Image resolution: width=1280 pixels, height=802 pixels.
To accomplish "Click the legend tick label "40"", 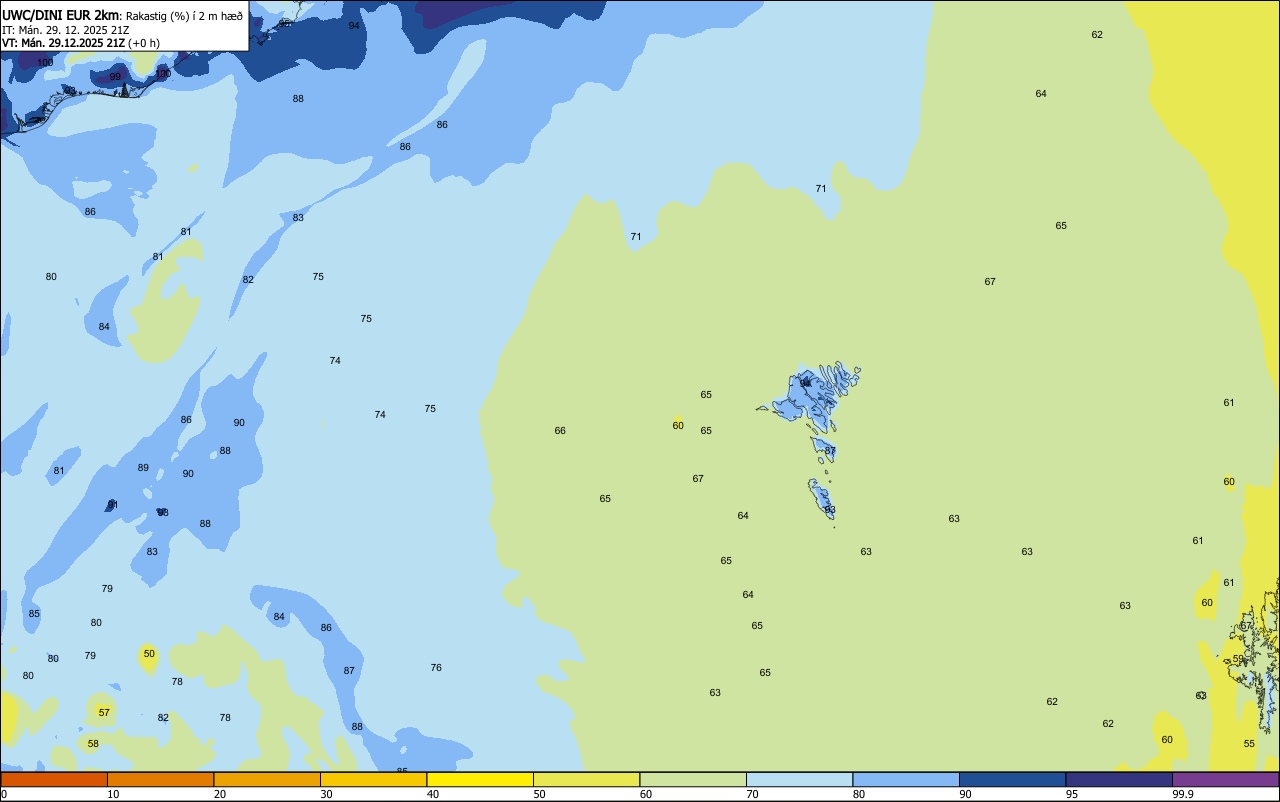I will [x=433, y=794].
